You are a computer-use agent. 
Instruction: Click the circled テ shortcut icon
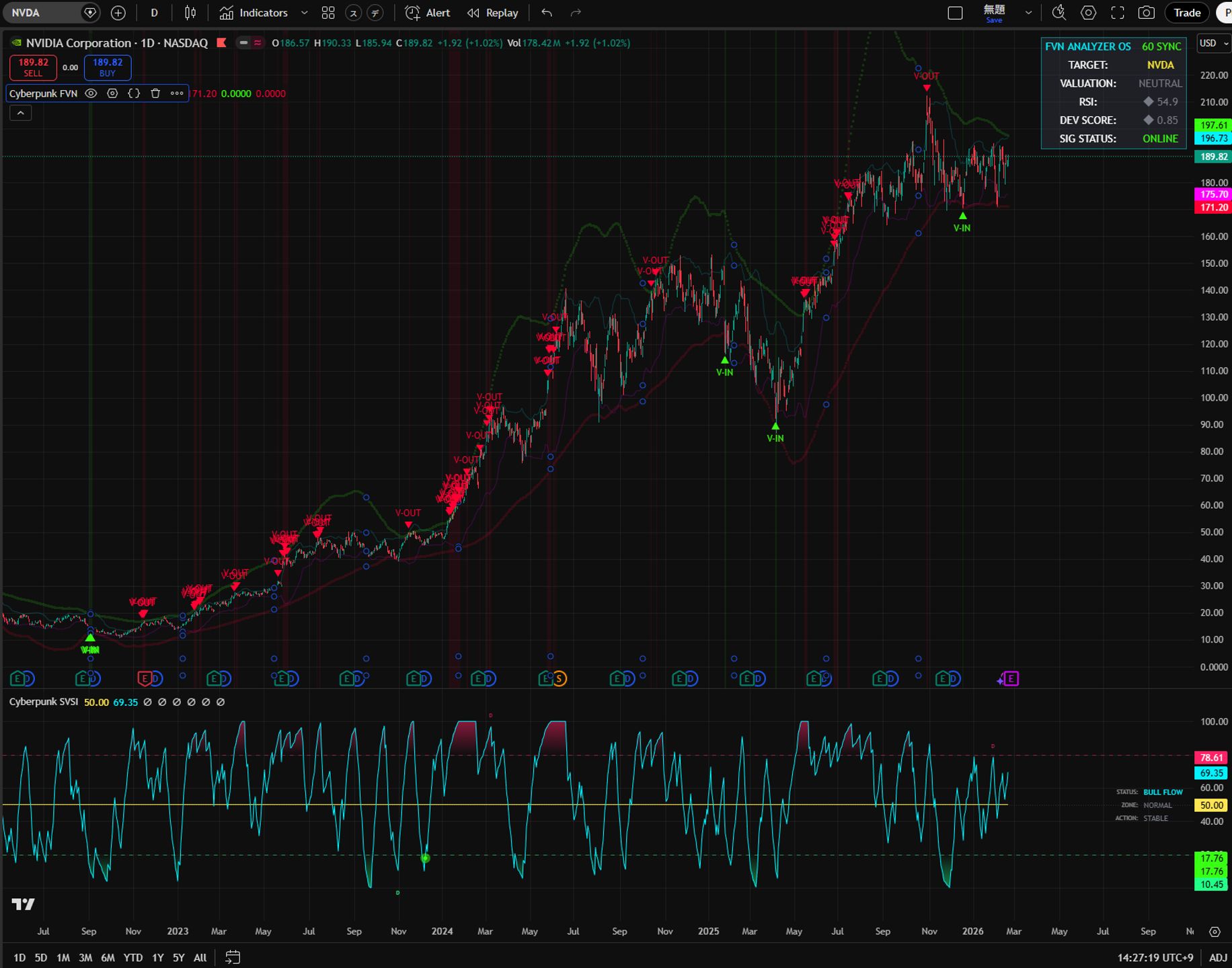(375, 13)
